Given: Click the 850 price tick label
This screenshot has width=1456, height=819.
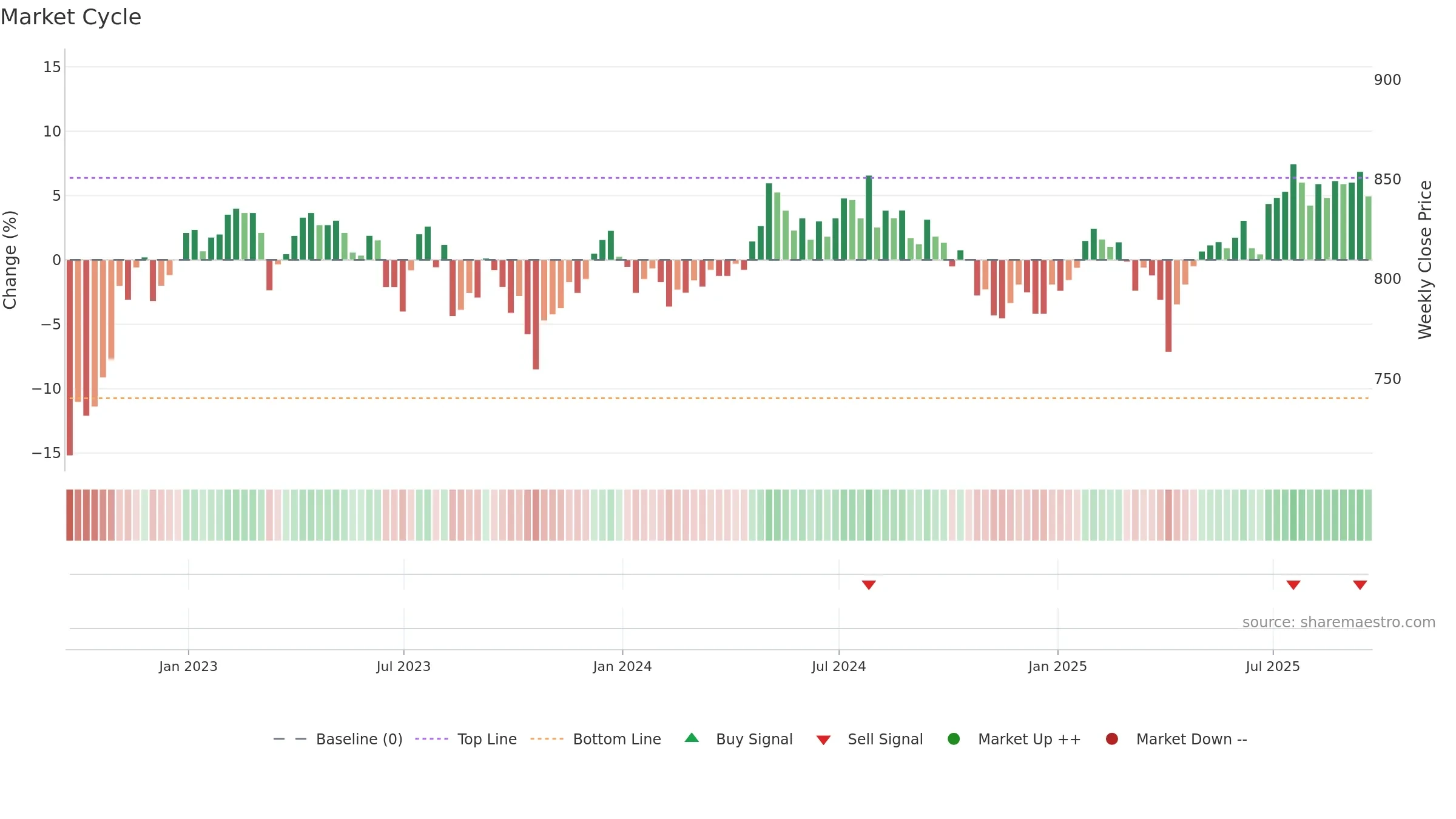Looking at the screenshot, I should (x=1387, y=180).
